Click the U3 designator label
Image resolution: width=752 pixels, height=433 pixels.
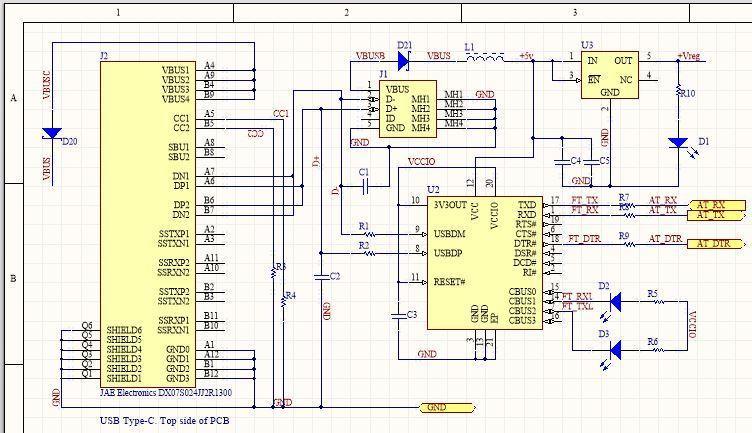(587, 45)
